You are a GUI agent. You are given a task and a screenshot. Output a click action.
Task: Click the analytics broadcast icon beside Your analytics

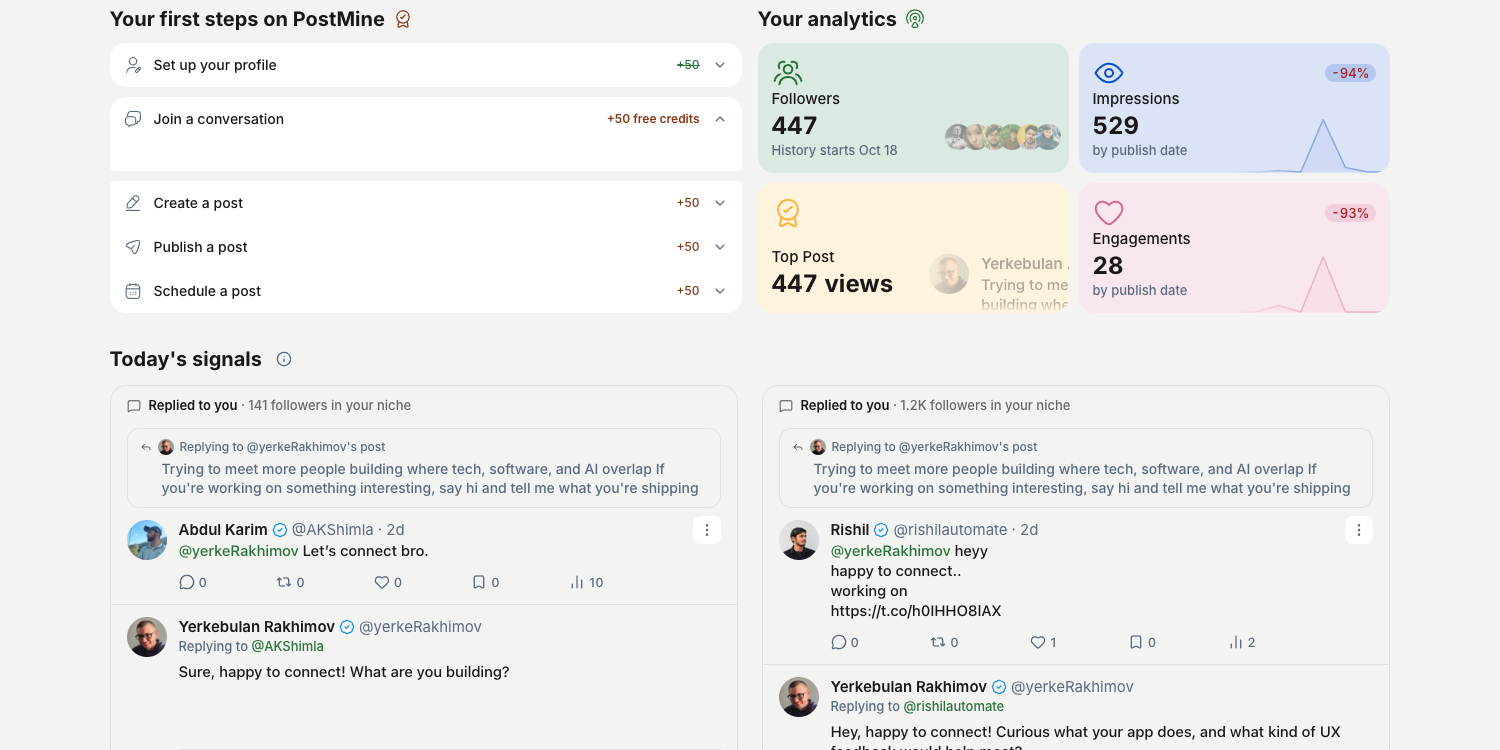click(914, 19)
